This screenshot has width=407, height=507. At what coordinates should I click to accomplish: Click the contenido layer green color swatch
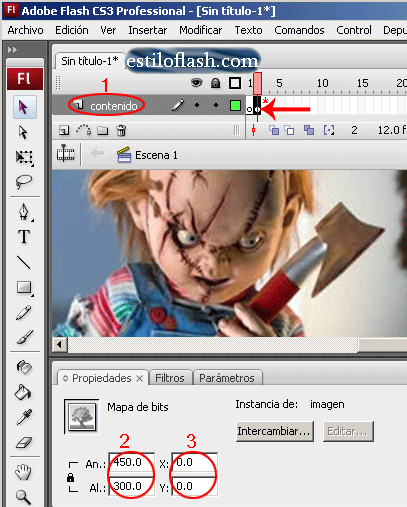pos(235,106)
